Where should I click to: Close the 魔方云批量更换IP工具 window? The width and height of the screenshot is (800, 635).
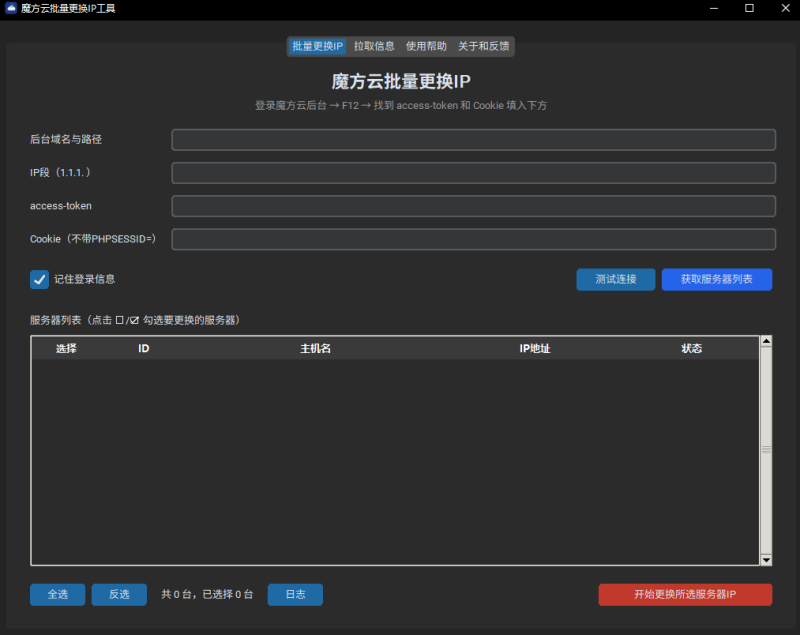coord(786,8)
